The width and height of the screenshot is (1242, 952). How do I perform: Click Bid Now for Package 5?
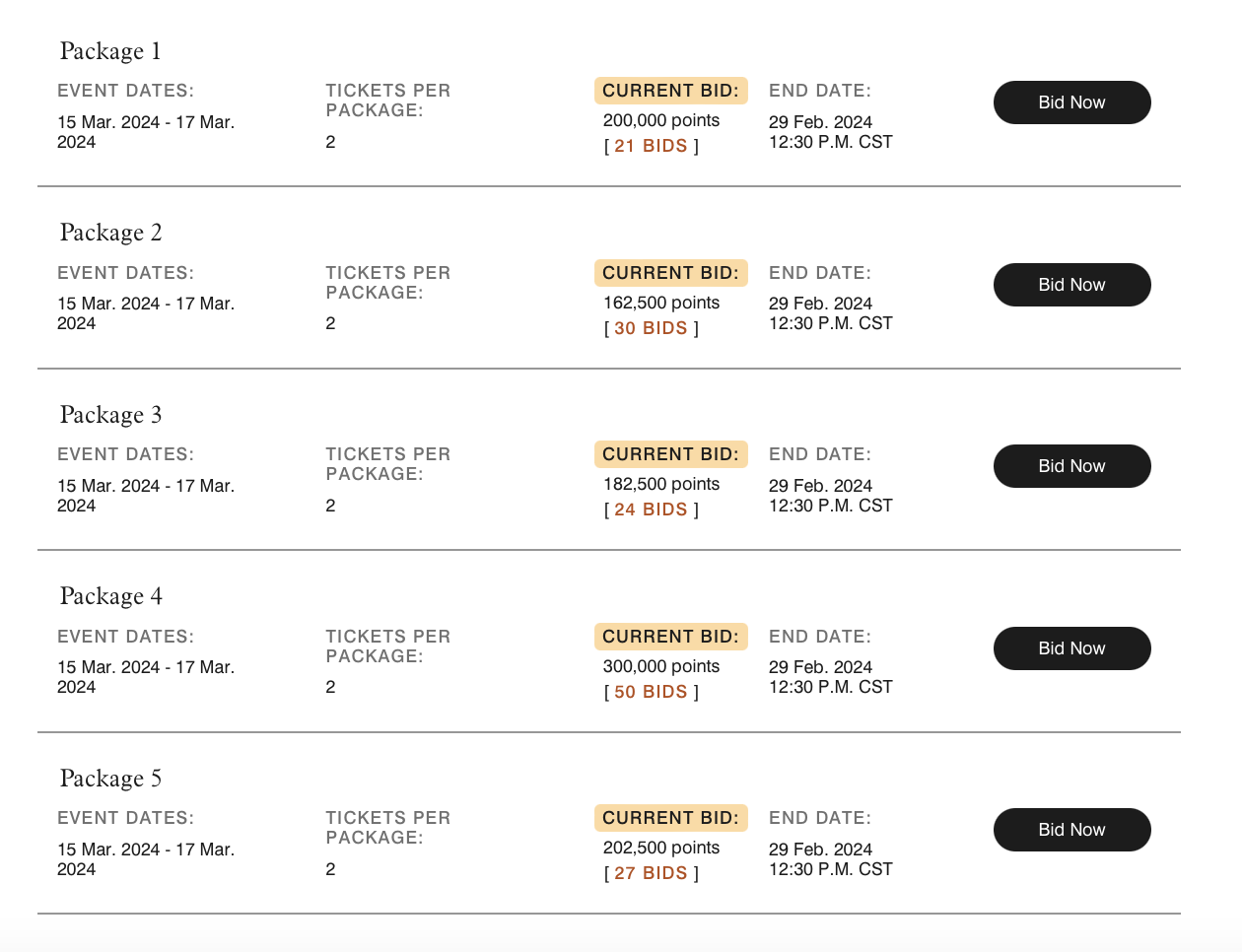click(x=1071, y=830)
